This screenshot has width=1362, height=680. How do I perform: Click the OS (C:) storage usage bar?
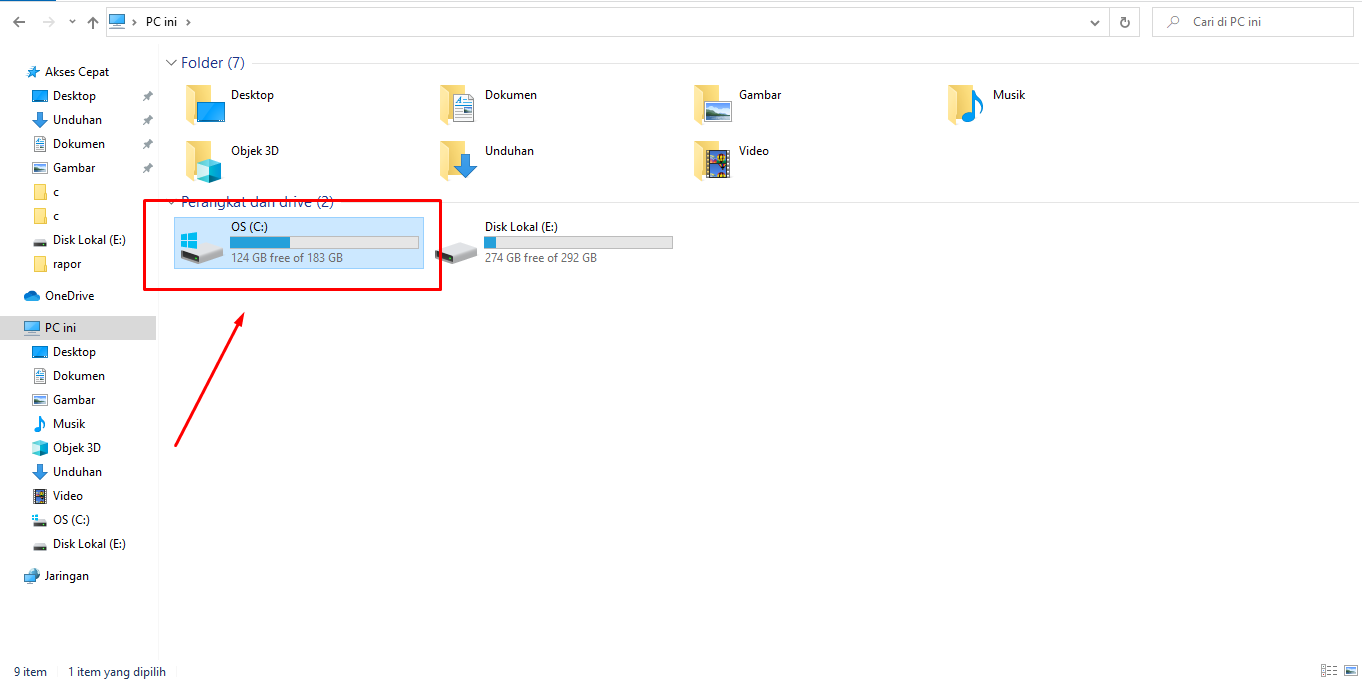click(x=325, y=243)
